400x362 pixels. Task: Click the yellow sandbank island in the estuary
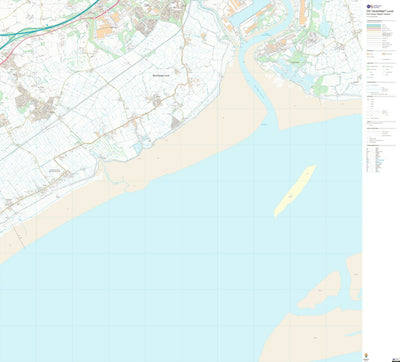[x=295, y=191]
